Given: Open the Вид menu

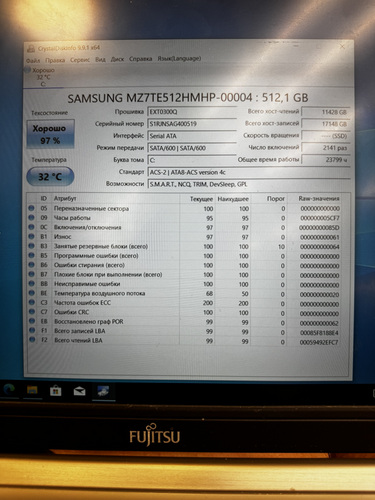Looking at the screenshot, I should click(x=100, y=60).
